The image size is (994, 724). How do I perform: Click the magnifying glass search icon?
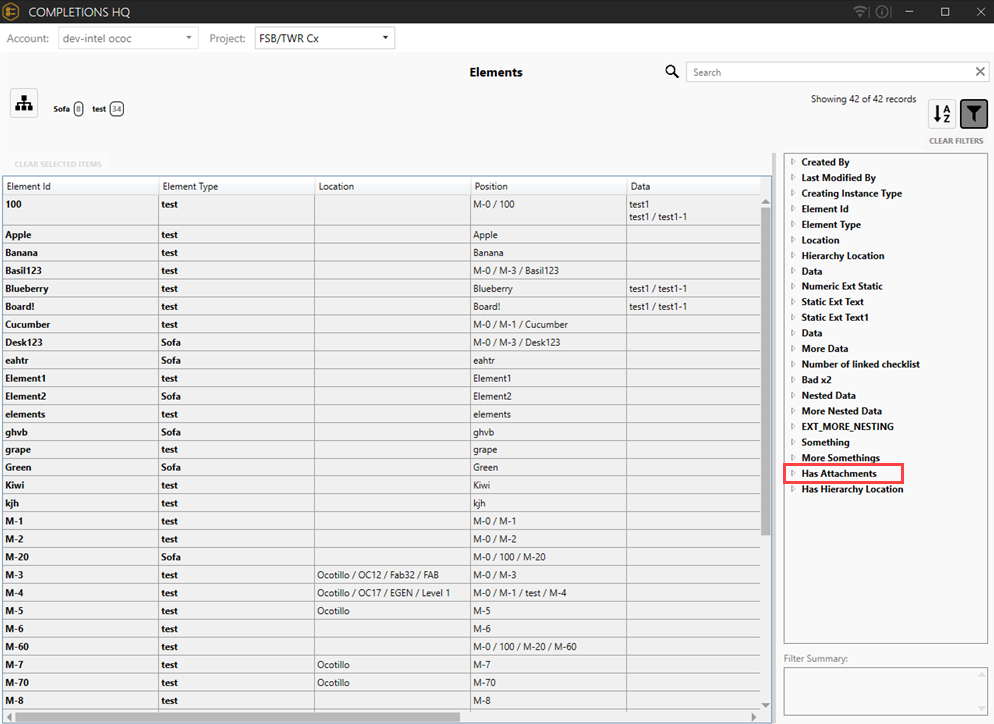point(672,72)
